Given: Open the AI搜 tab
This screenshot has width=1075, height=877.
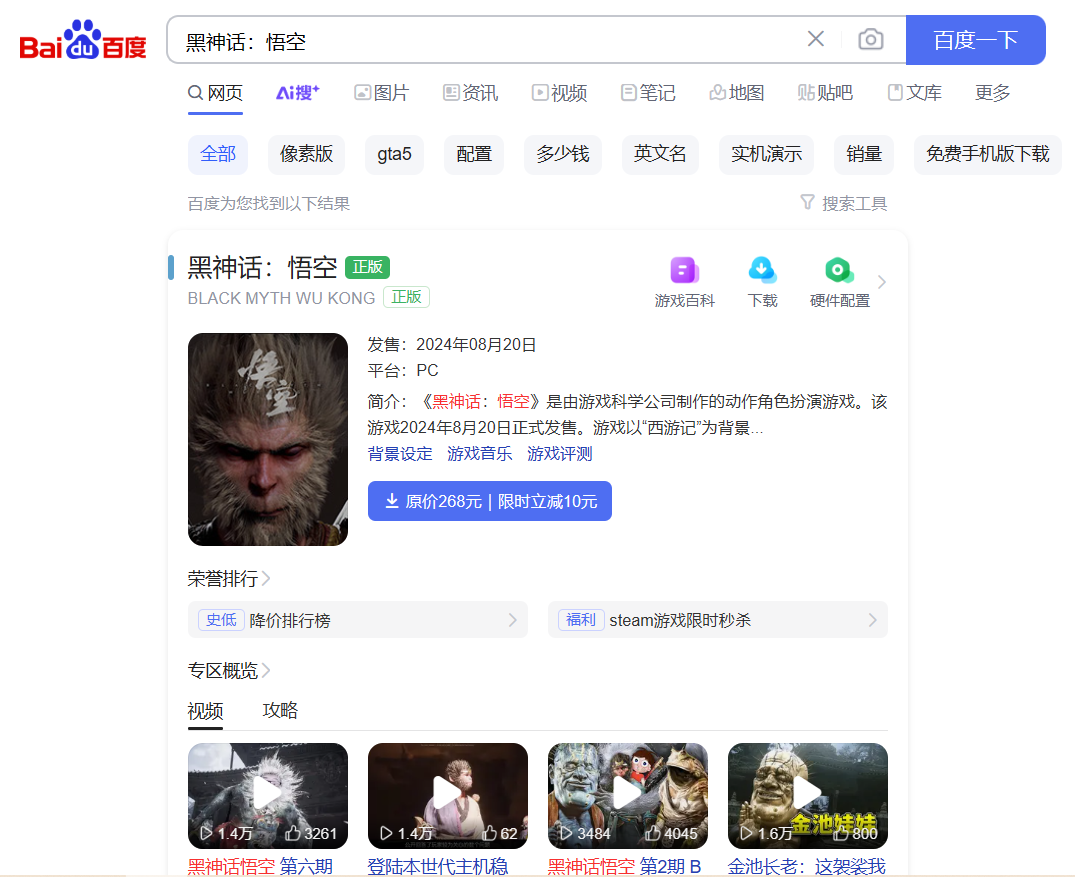Looking at the screenshot, I should coord(298,93).
